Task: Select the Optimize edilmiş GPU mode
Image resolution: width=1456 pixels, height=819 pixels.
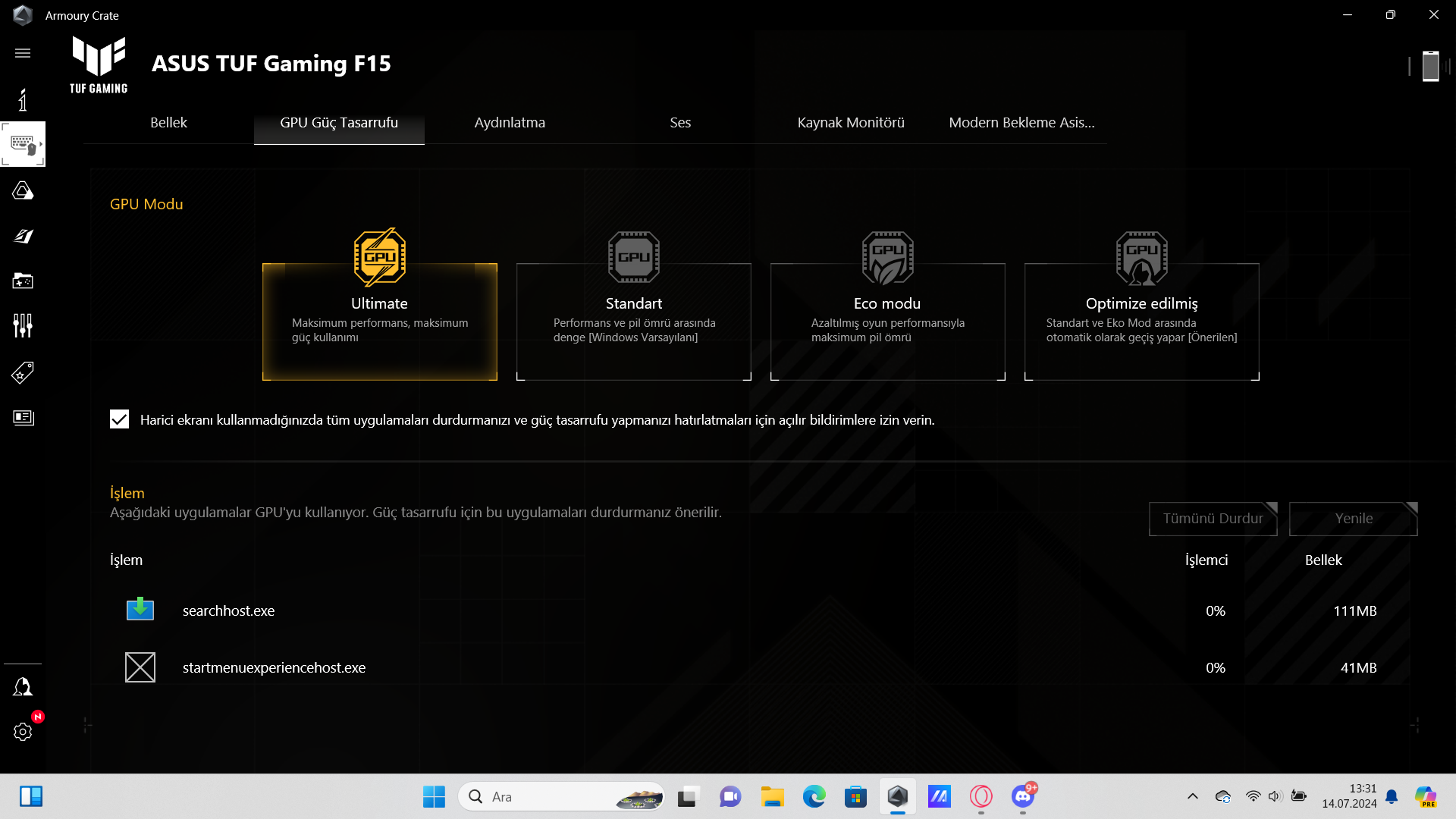Action: (x=1141, y=322)
